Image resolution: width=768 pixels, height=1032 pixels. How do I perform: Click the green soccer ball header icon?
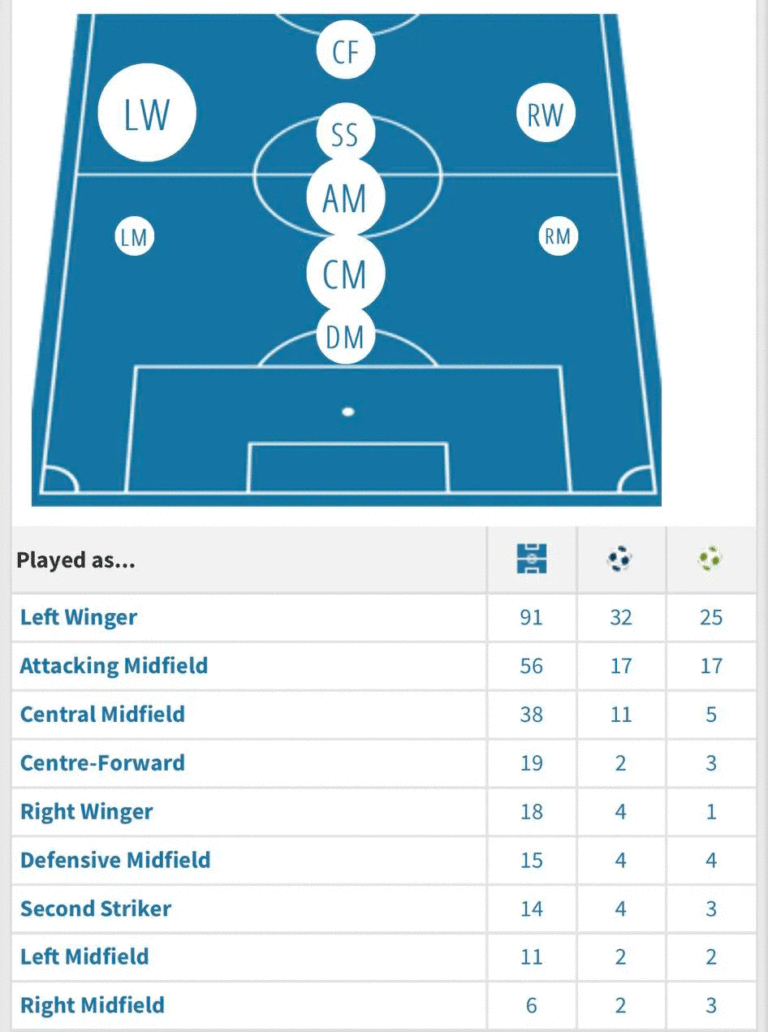pyautogui.click(x=711, y=559)
